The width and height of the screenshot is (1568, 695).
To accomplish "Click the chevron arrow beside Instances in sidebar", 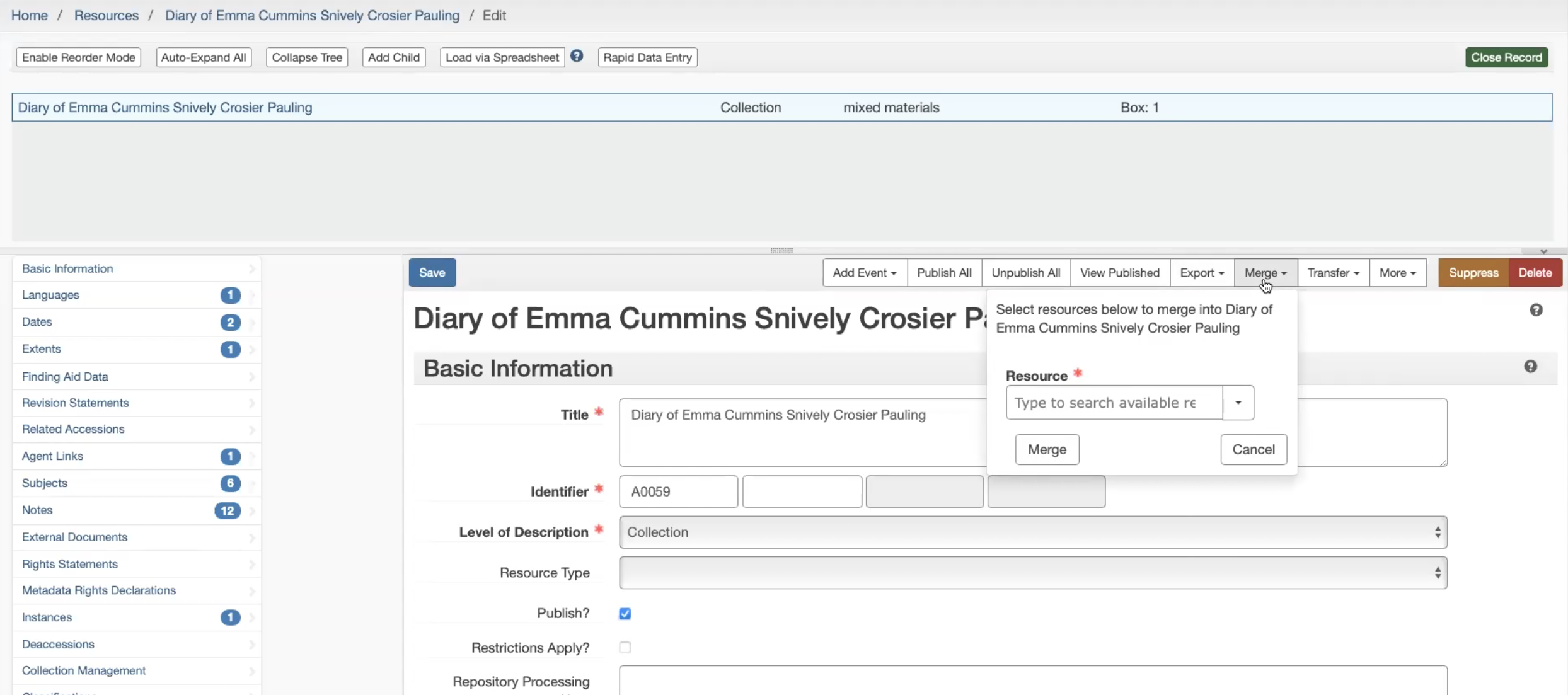I will coord(251,617).
